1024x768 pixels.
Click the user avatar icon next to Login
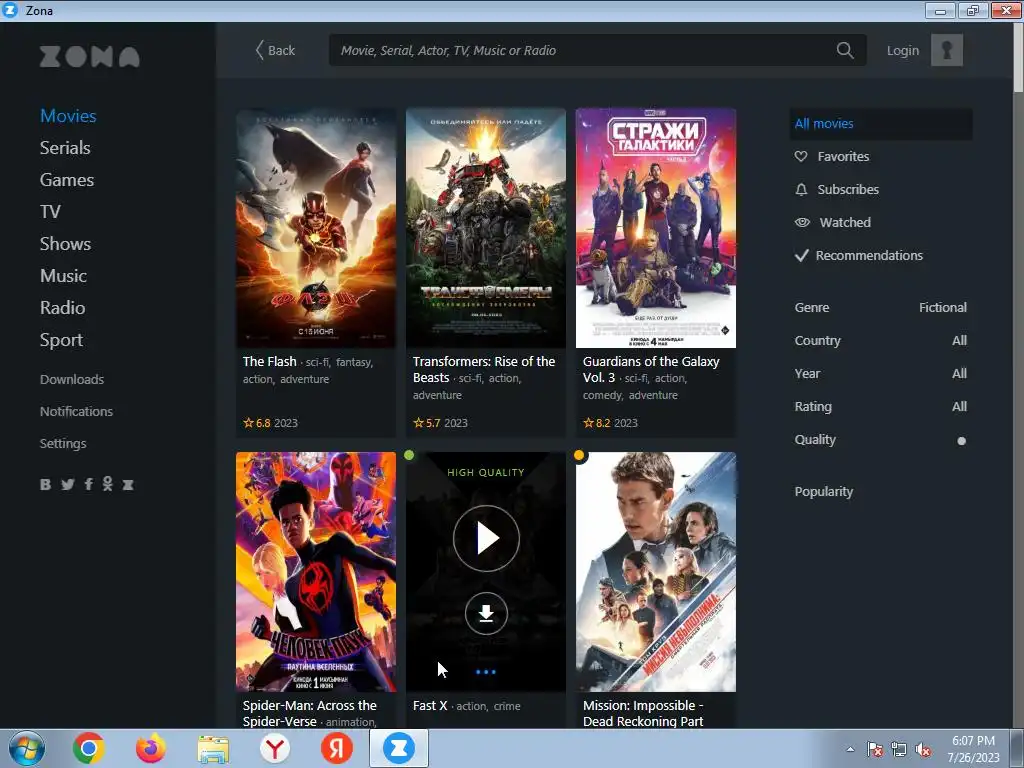coord(946,50)
